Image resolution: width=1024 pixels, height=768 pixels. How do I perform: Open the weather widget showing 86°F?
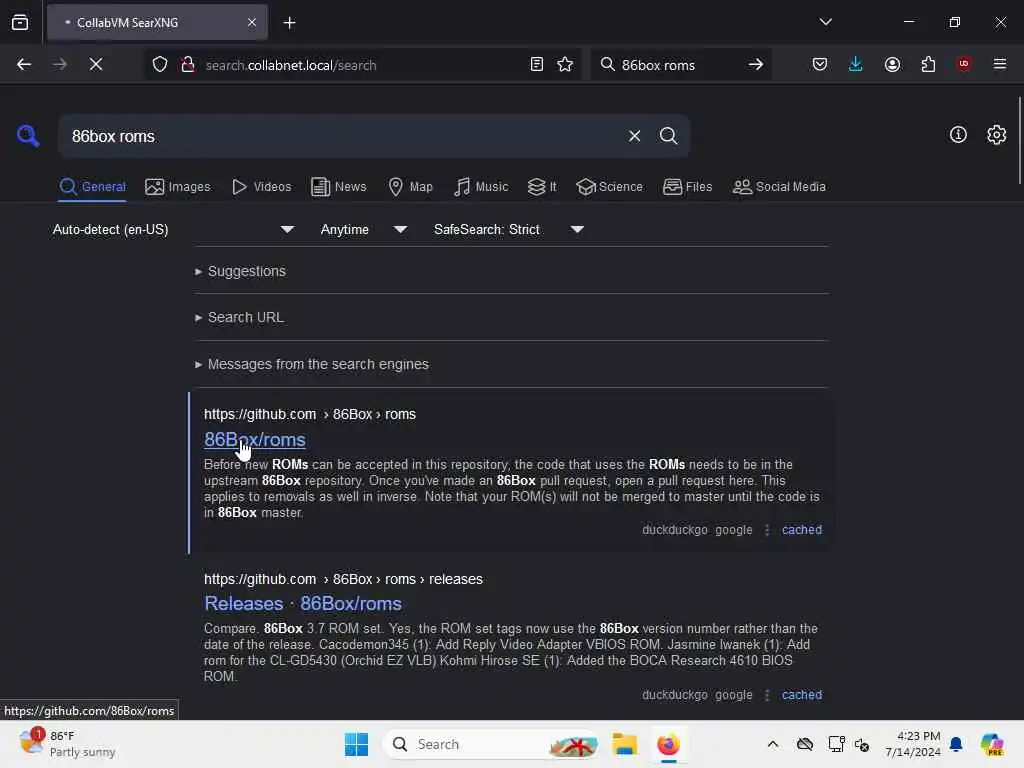[67, 744]
